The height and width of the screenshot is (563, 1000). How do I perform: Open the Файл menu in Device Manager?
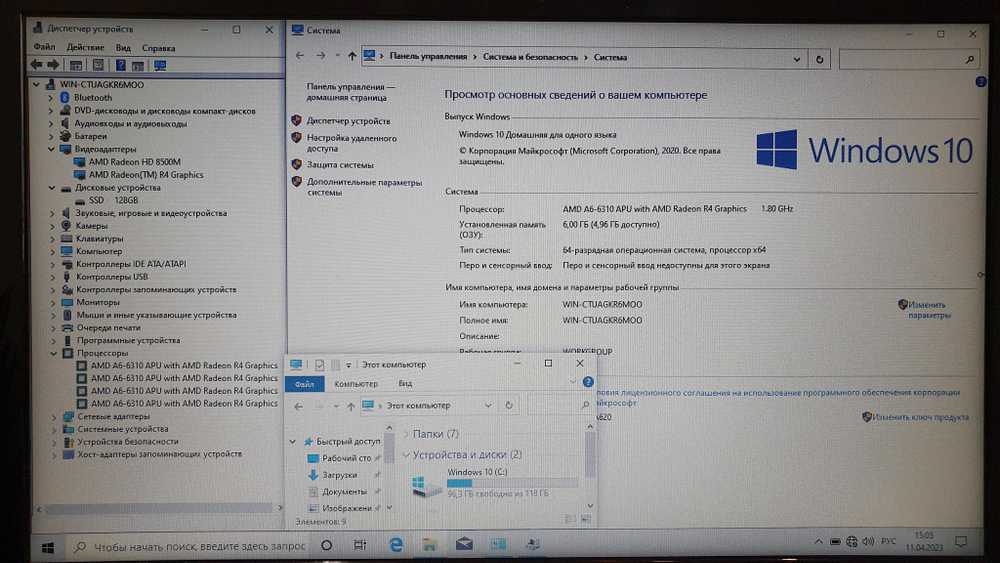[44, 47]
